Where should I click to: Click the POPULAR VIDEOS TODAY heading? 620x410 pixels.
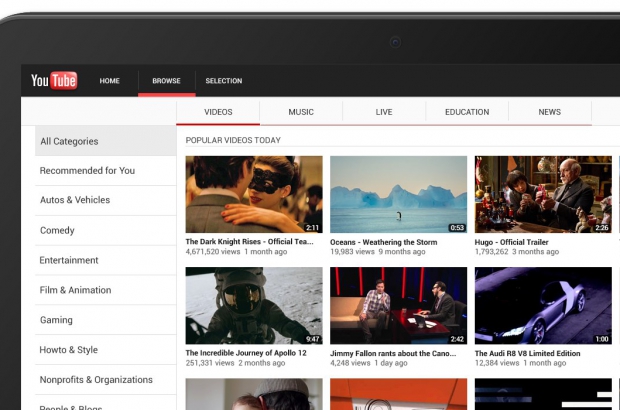point(233,140)
